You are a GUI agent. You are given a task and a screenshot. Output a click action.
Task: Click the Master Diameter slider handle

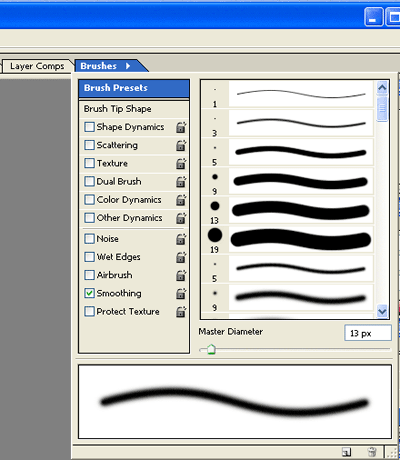(211, 350)
